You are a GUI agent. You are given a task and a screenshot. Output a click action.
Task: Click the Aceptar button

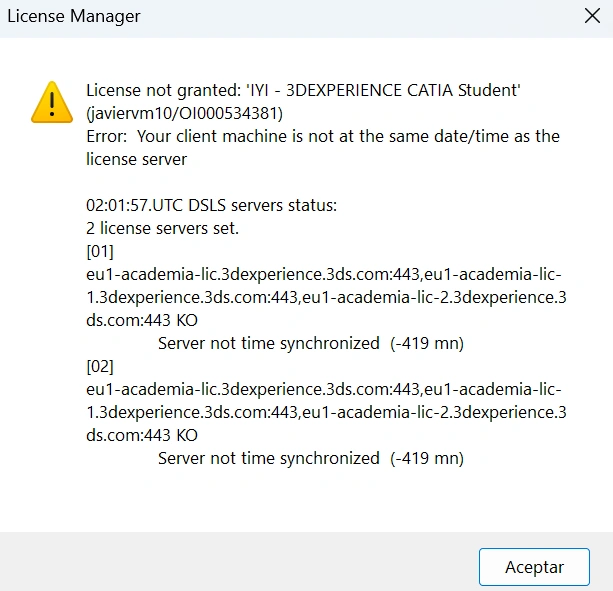tap(534, 567)
